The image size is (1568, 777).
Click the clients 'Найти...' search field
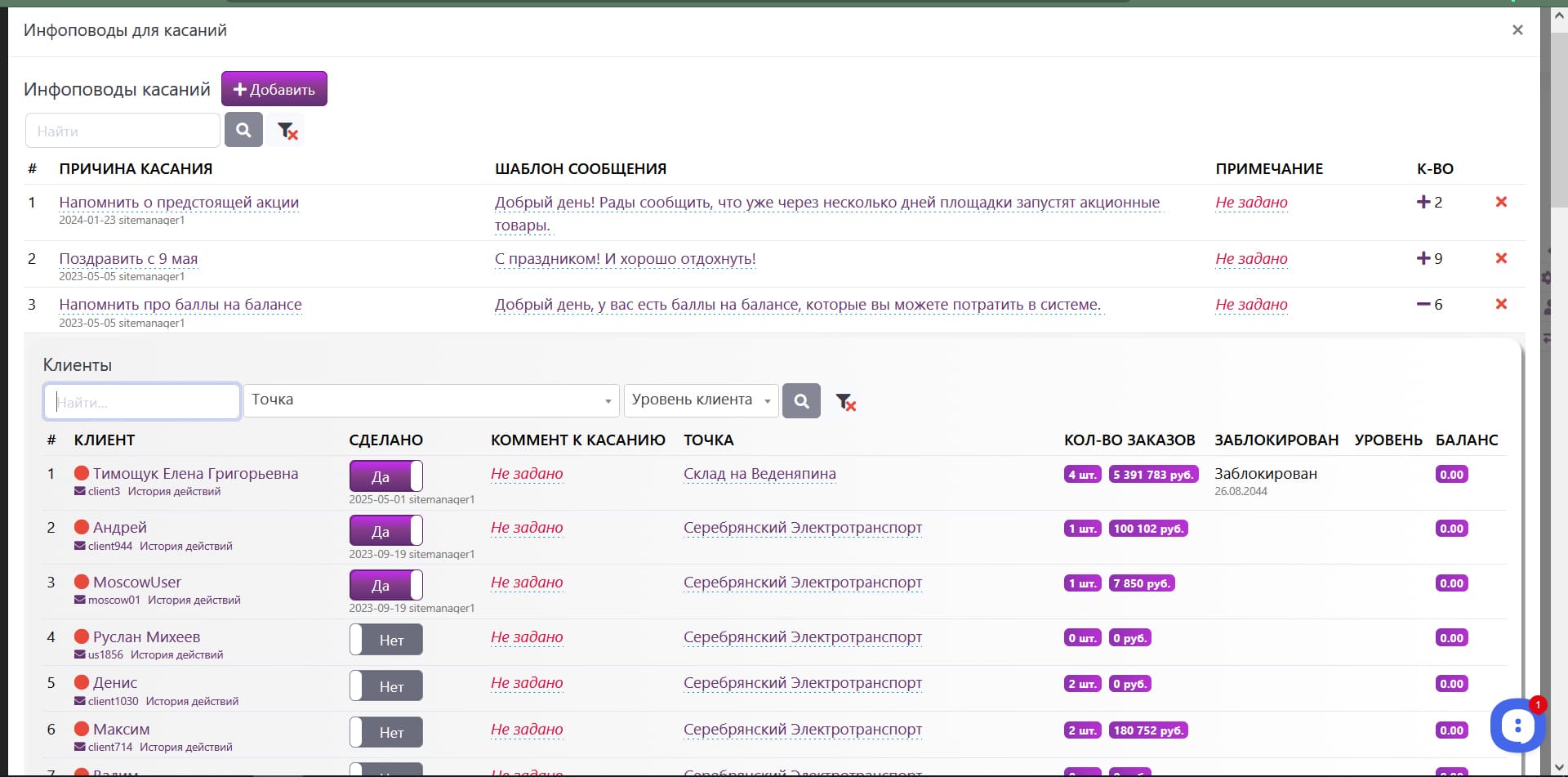coord(142,402)
